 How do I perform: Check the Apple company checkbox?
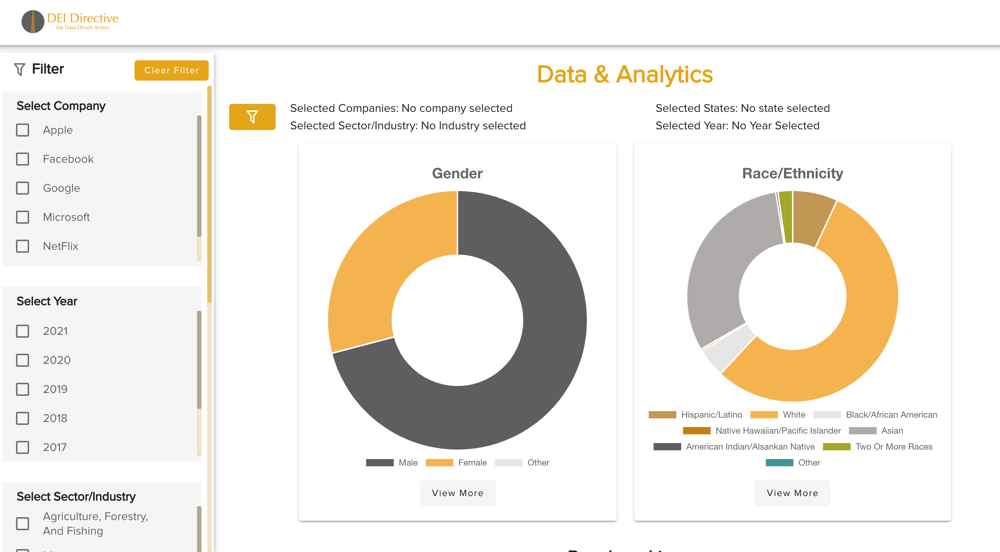[23, 130]
